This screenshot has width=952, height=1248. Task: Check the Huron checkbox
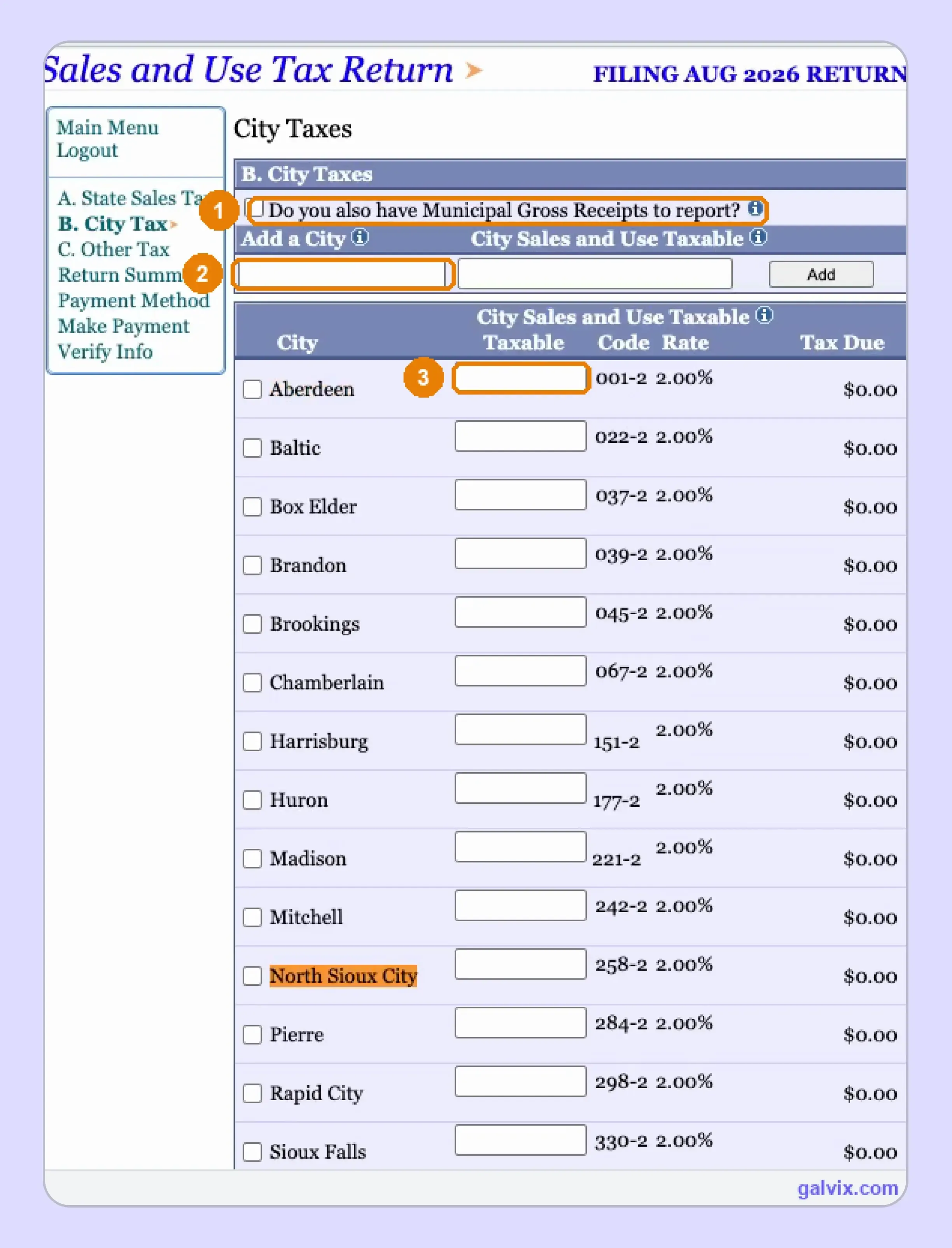[x=252, y=800]
